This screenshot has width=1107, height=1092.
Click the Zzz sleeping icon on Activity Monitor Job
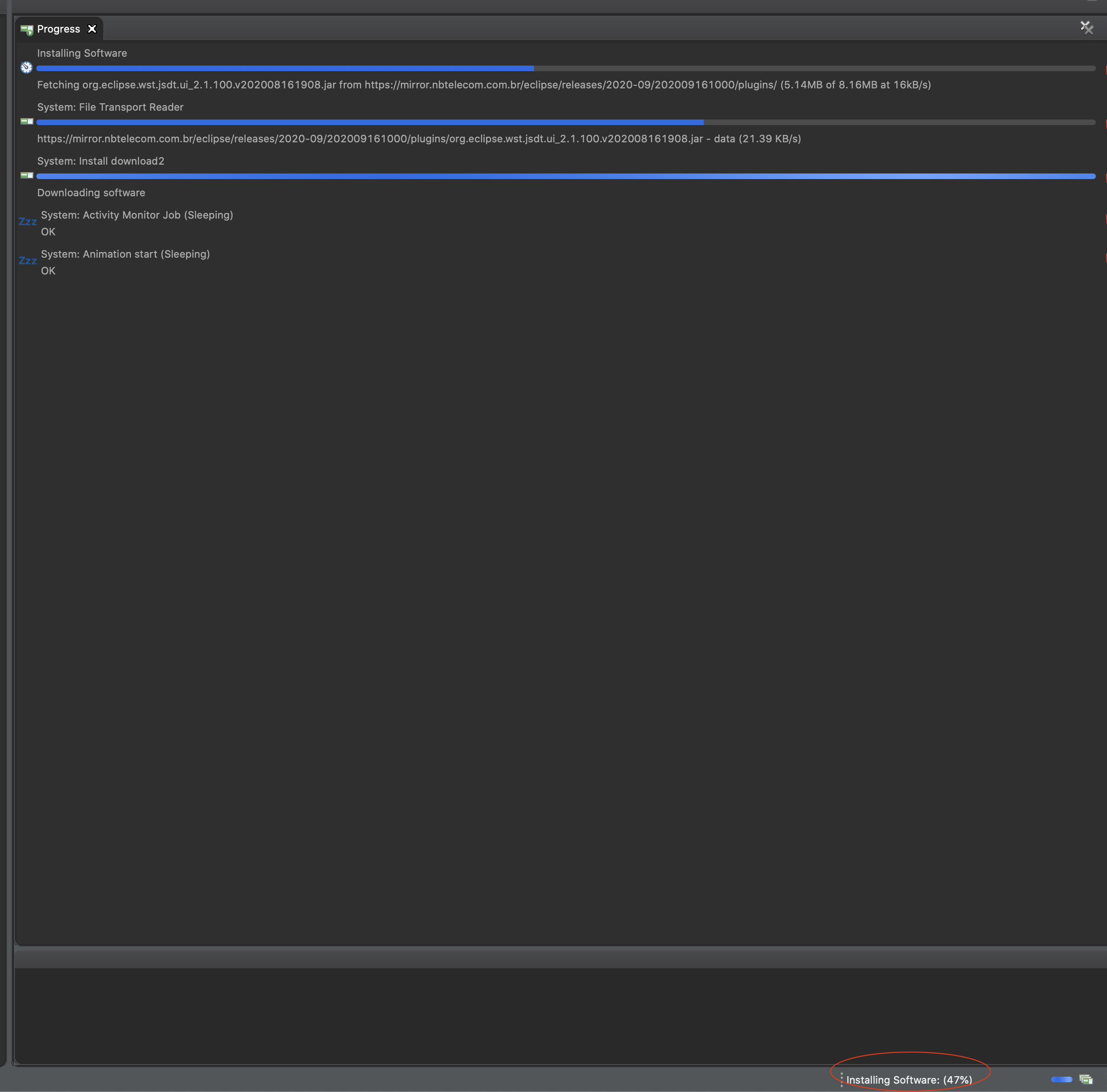pos(27,222)
